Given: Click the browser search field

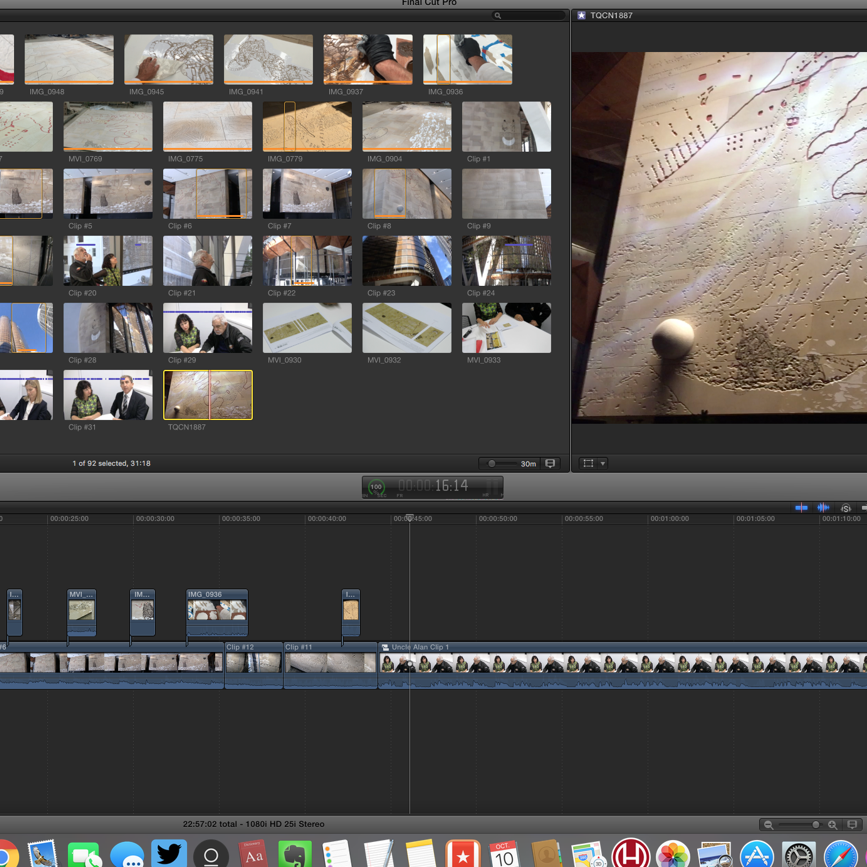Looking at the screenshot, I should pyautogui.click(x=529, y=15).
